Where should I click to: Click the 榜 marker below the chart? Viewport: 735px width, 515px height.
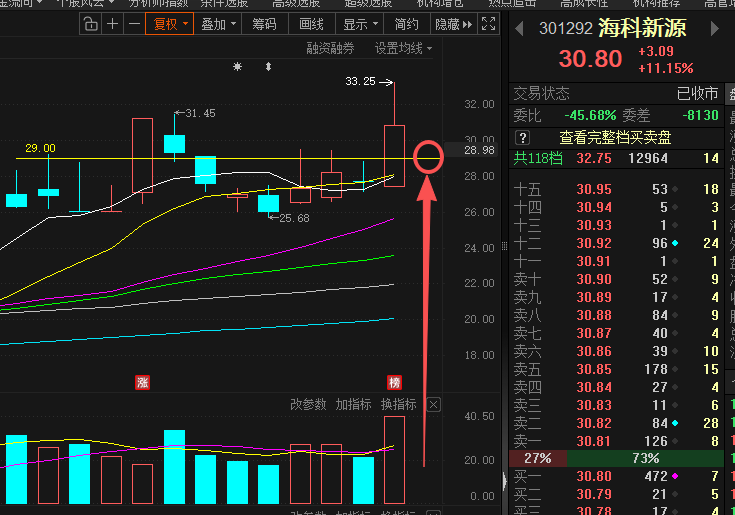point(394,382)
